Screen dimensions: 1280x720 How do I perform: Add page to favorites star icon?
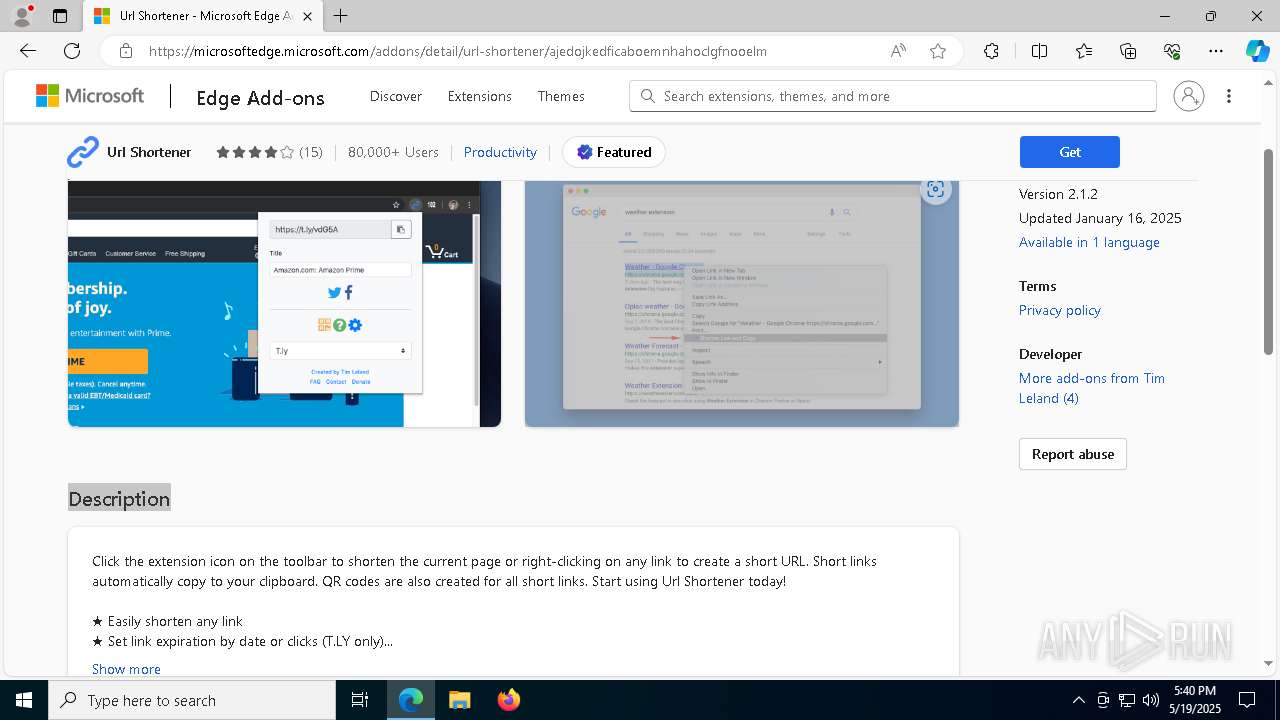click(x=938, y=51)
